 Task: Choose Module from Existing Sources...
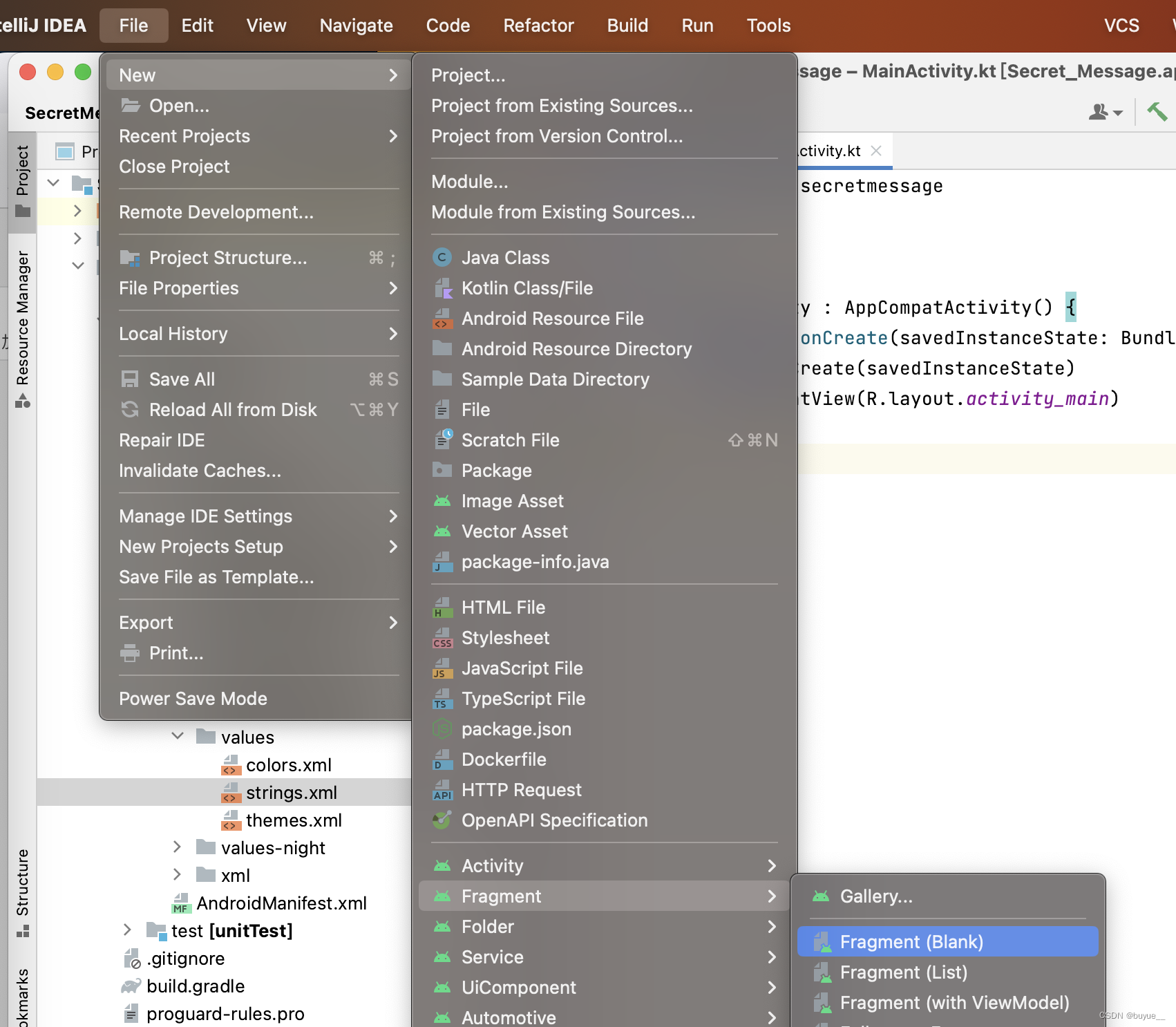pyautogui.click(x=605, y=212)
